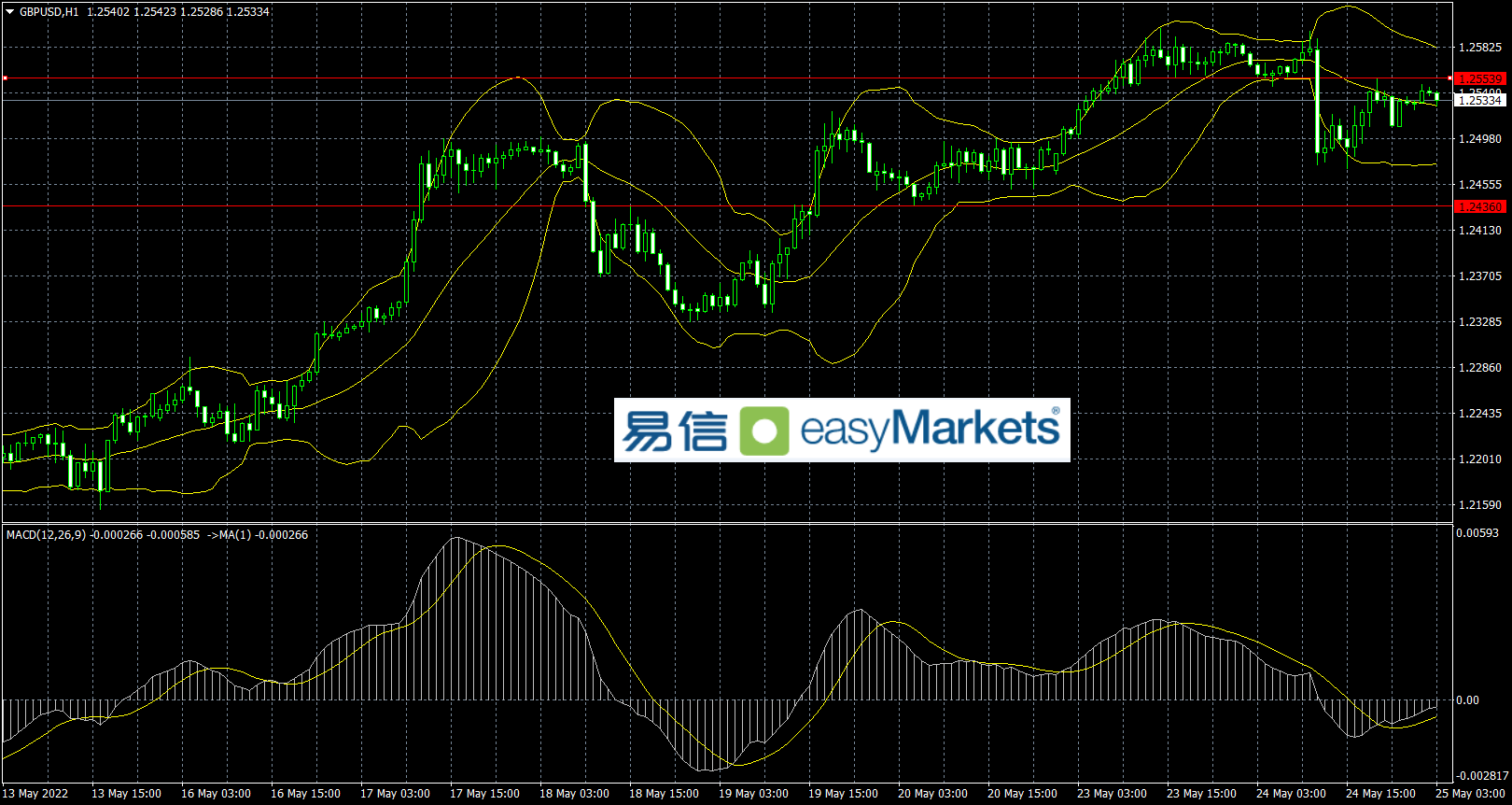Viewport: 1512px width, 805px height.
Task: Click the red 1.24360 level price tag
Action: 1480,206
